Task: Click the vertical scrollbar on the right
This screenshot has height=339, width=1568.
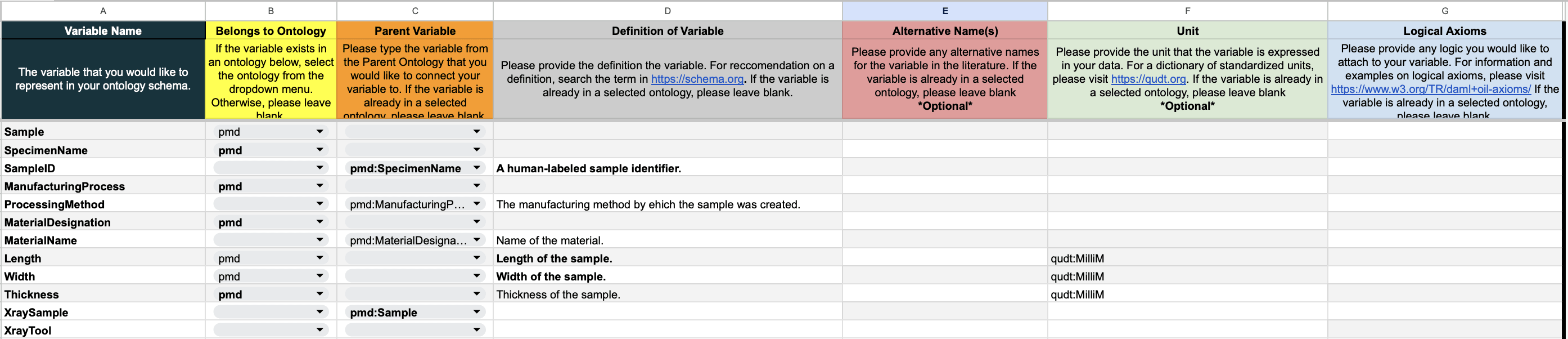Action: (1564, 183)
